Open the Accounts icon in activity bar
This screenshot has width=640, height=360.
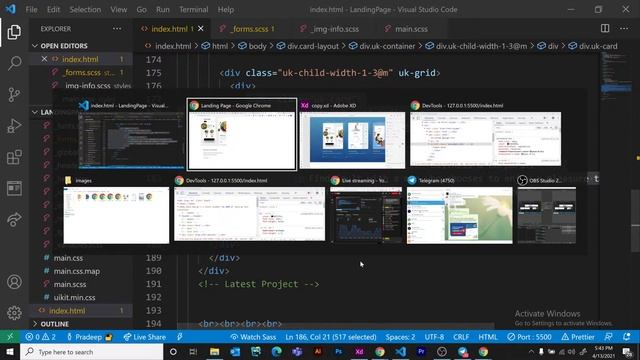(x=14, y=282)
